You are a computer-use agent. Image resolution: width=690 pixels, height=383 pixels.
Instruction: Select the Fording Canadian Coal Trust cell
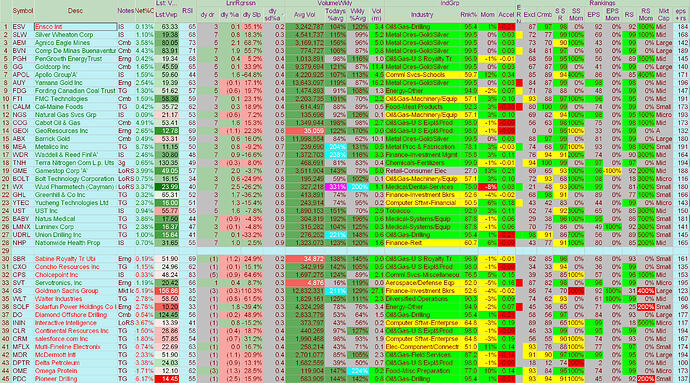coord(75,91)
